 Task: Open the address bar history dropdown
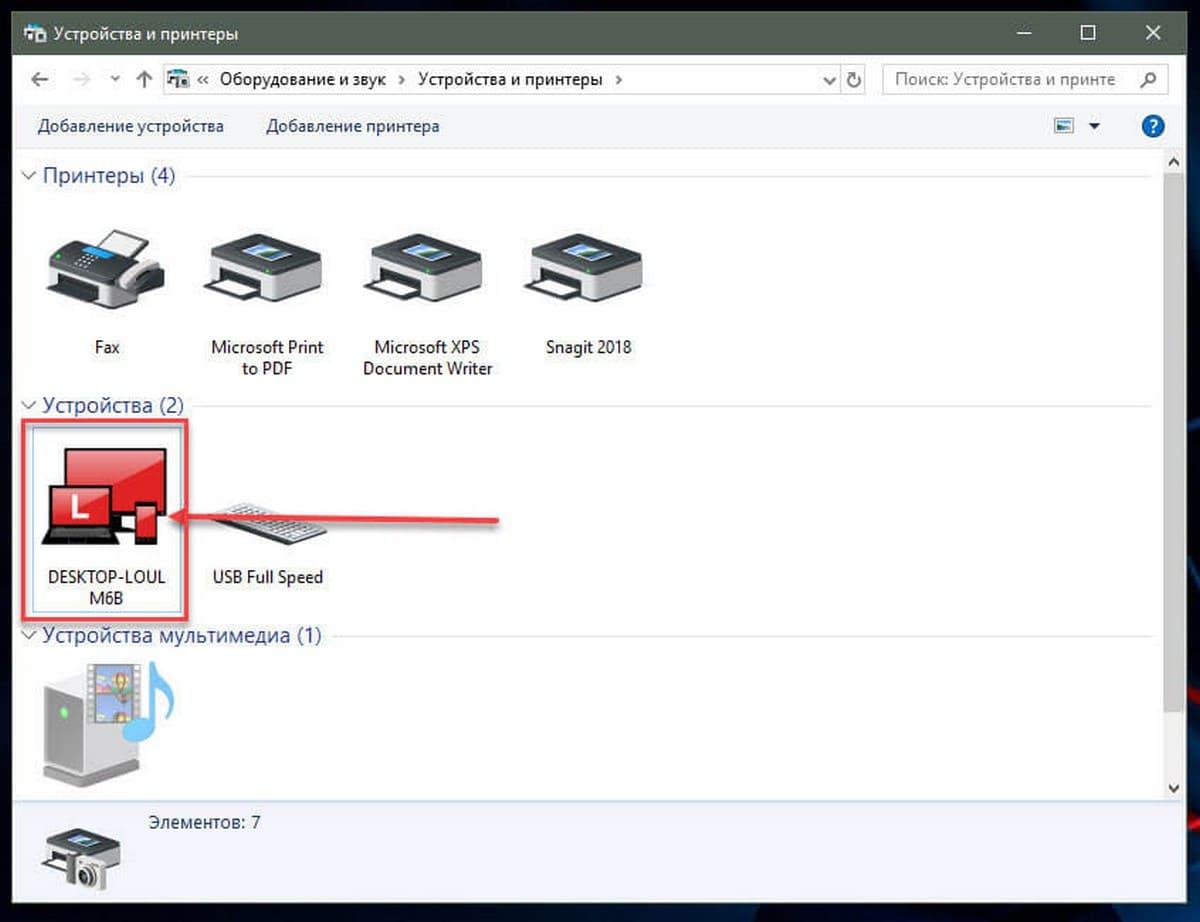coord(829,79)
